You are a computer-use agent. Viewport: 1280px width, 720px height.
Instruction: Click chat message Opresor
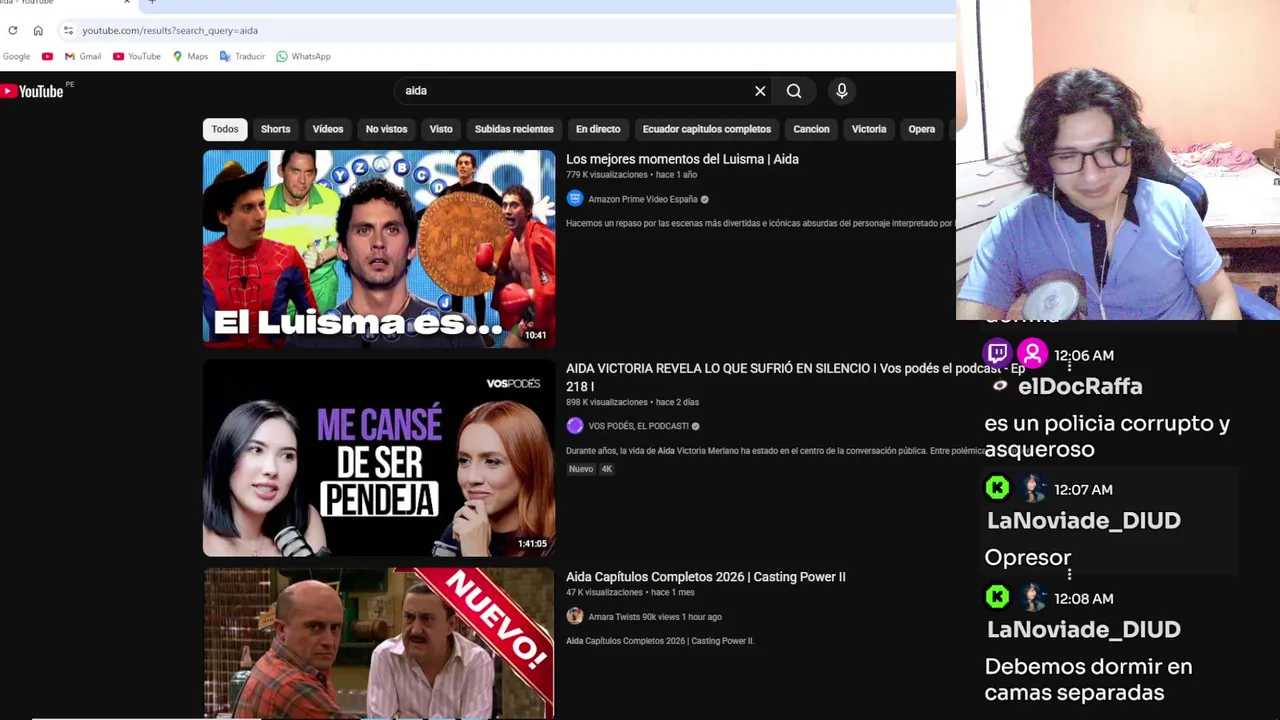[x=1027, y=558]
